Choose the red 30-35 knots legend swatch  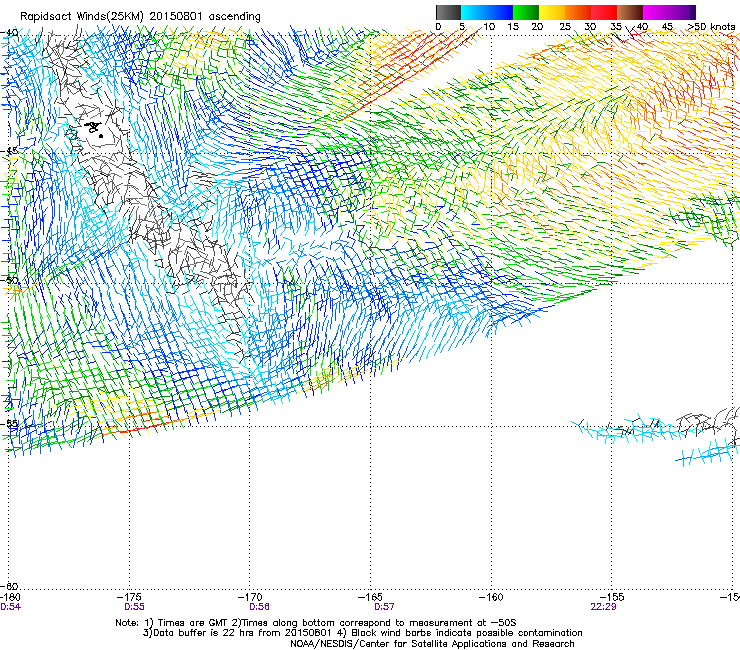(x=604, y=12)
